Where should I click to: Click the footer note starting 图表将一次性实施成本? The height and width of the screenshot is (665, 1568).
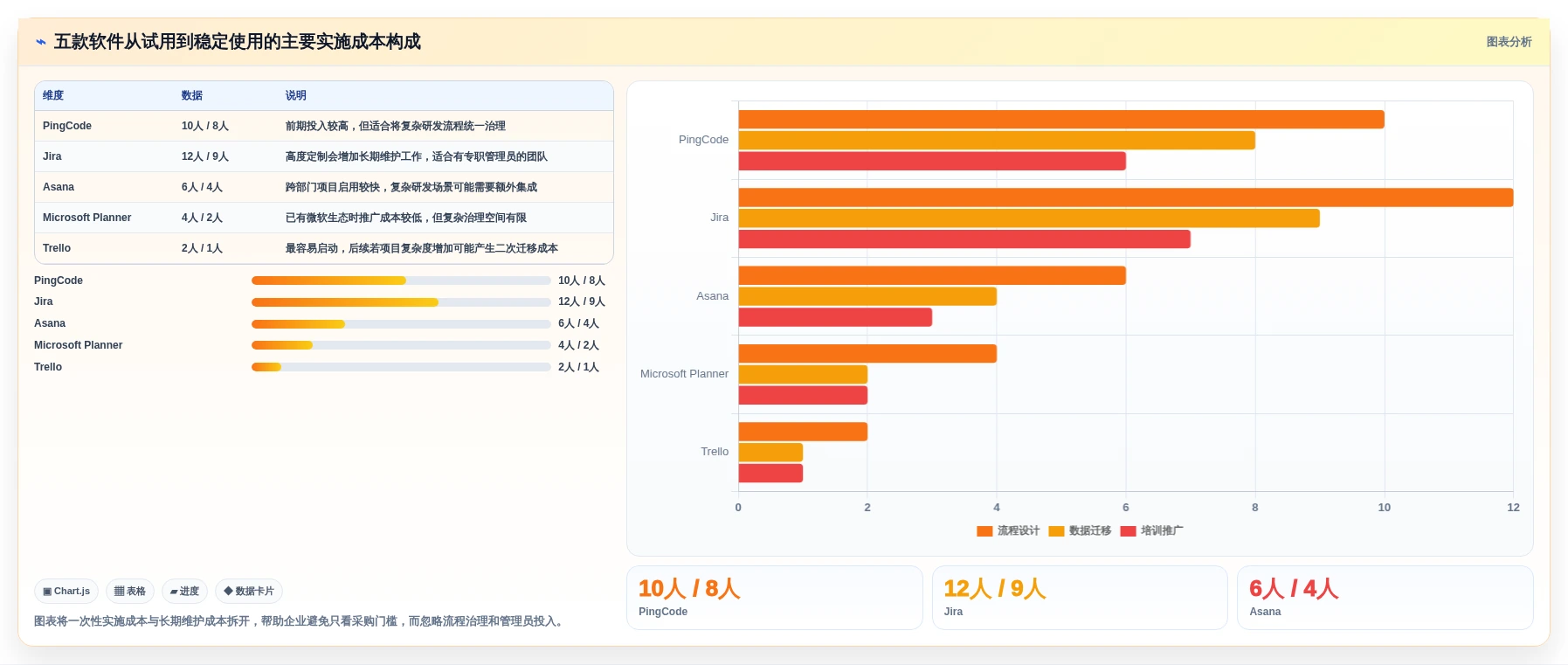point(300,621)
